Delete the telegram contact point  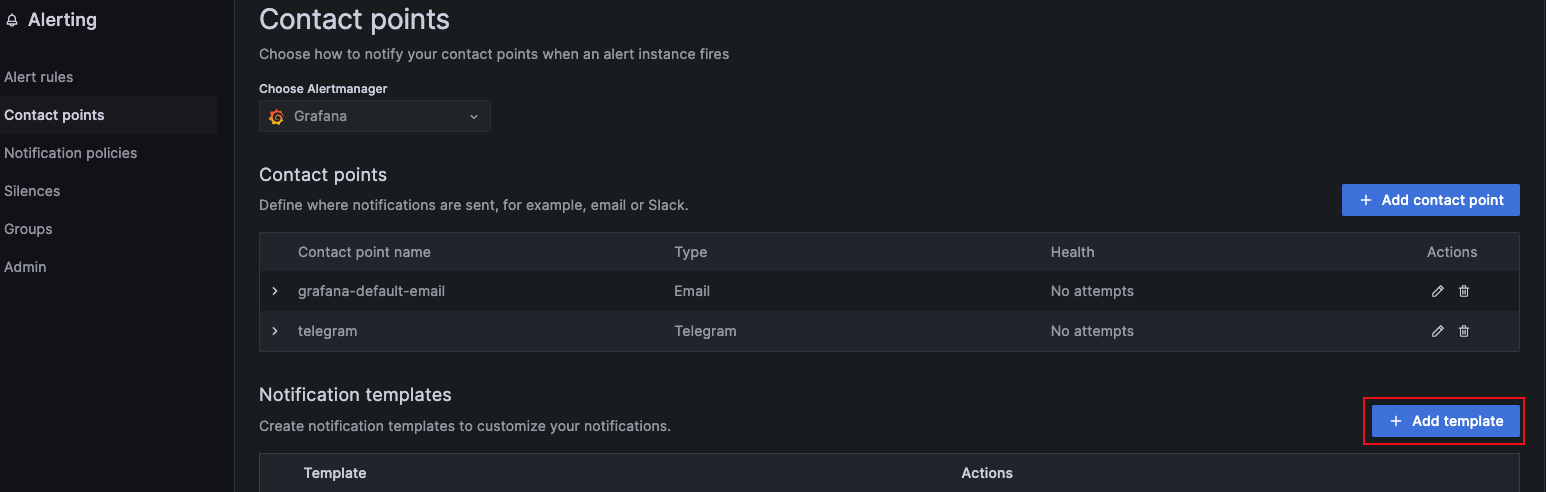pyautogui.click(x=1464, y=331)
